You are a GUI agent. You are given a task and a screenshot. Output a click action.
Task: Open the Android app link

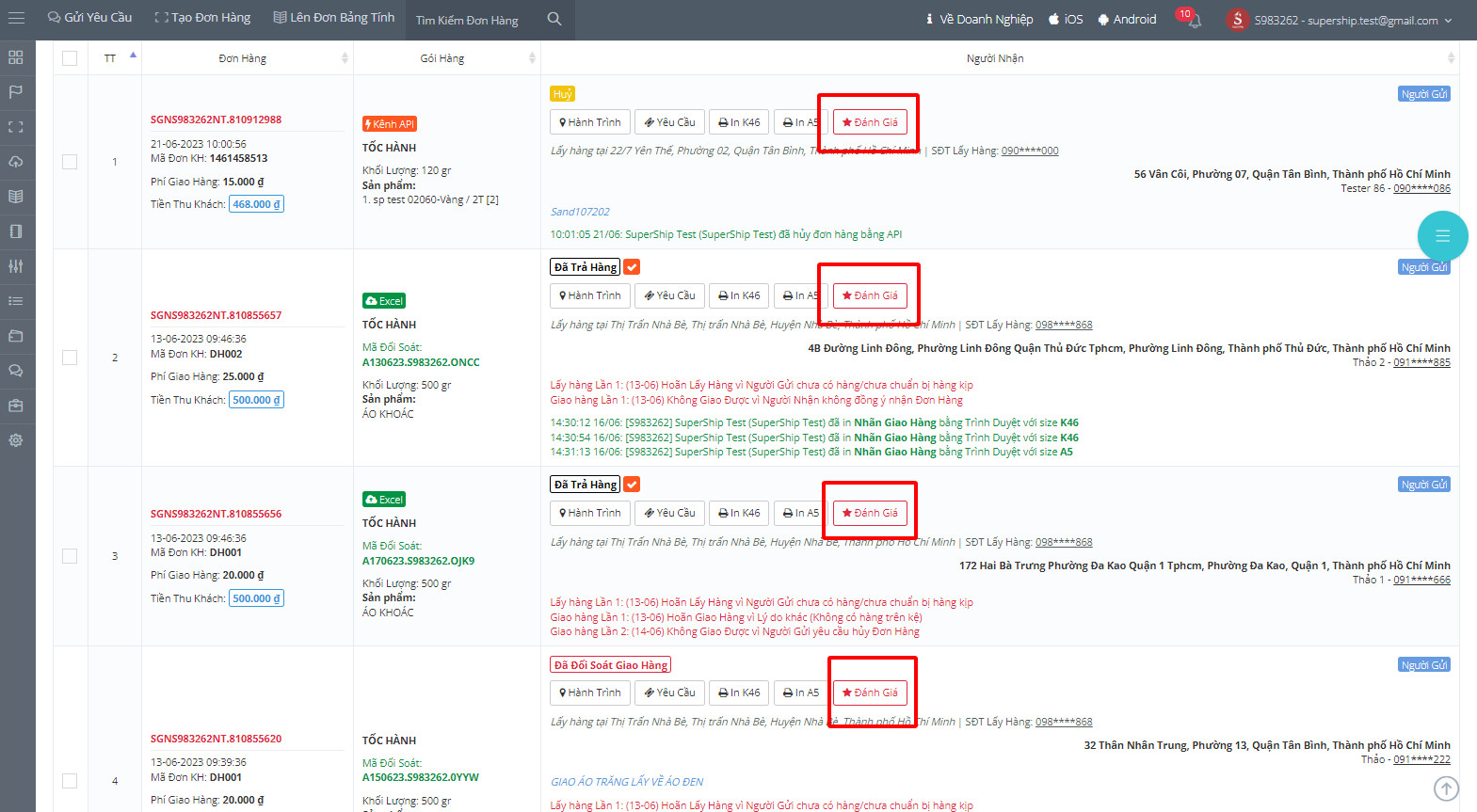point(1127,19)
